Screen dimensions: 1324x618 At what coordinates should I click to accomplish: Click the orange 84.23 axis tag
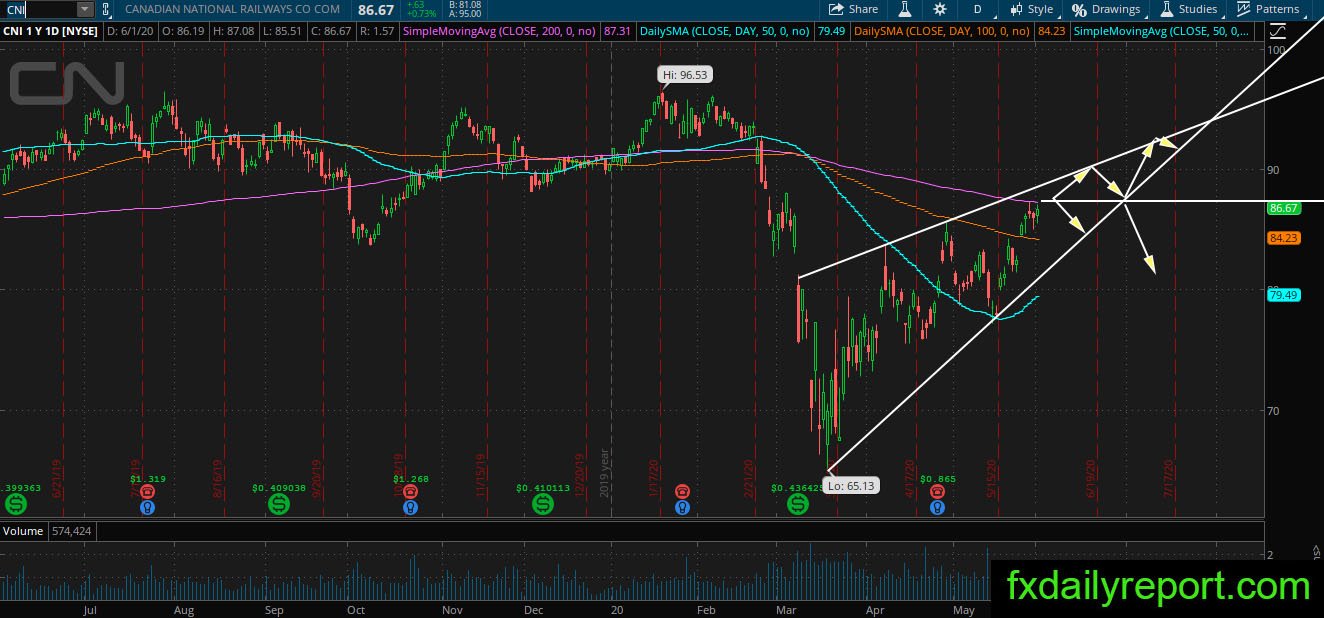pos(1282,238)
